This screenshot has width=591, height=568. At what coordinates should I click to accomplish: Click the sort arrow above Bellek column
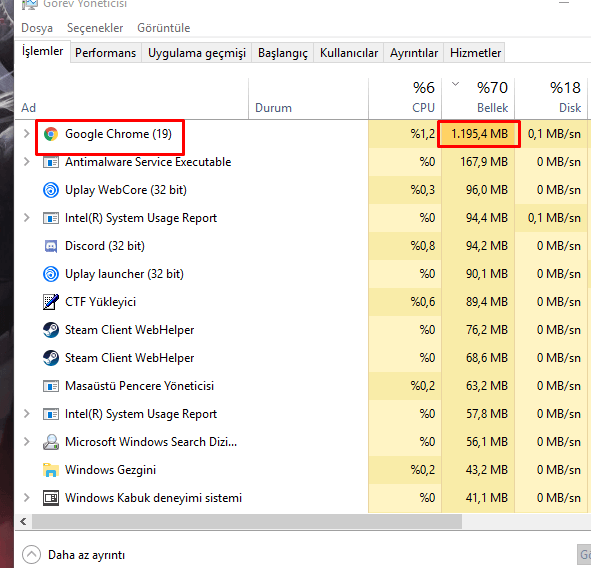coord(456,84)
